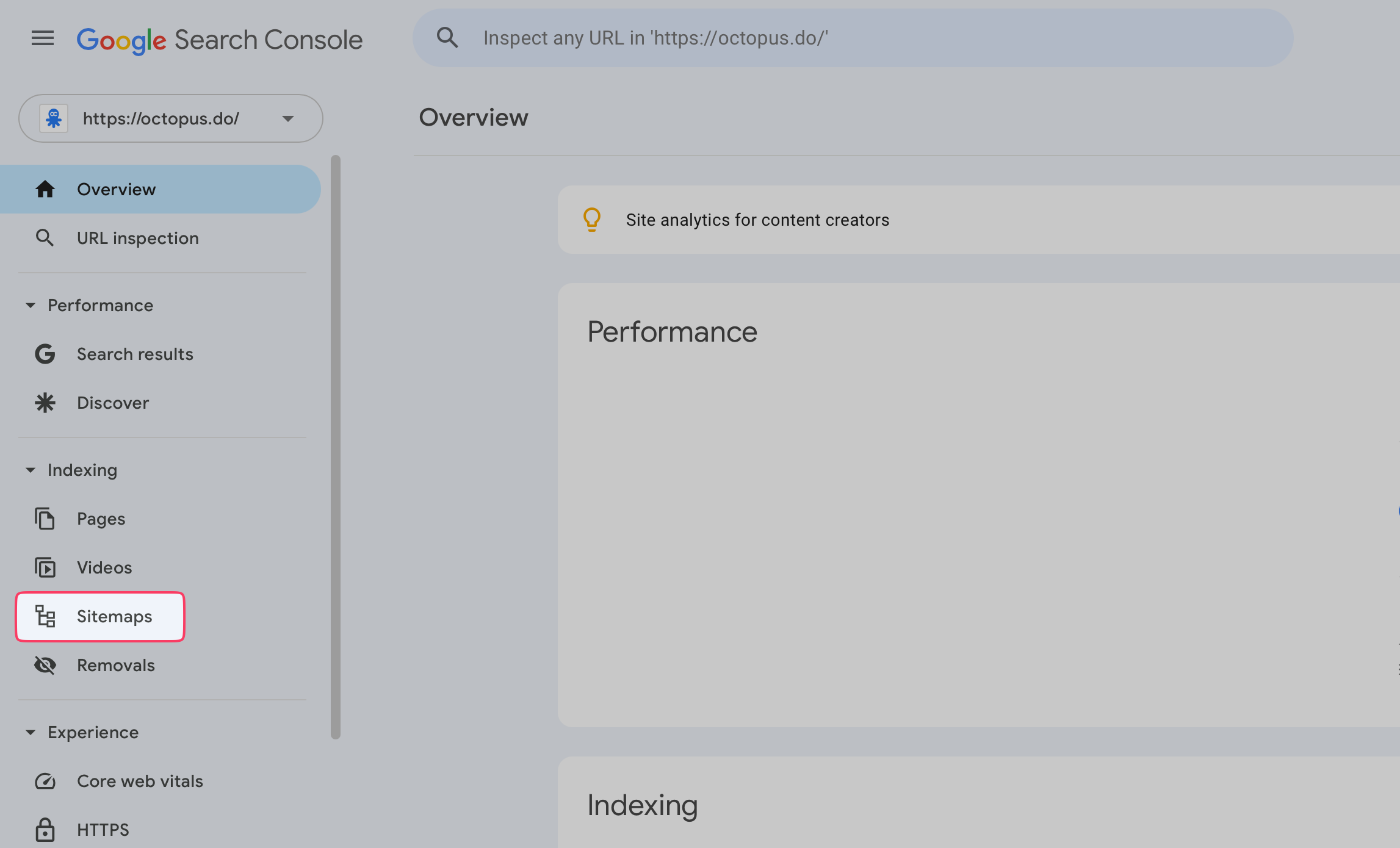Open the property selector dropdown arrow
The height and width of the screenshot is (848, 1400).
click(x=288, y=118)
